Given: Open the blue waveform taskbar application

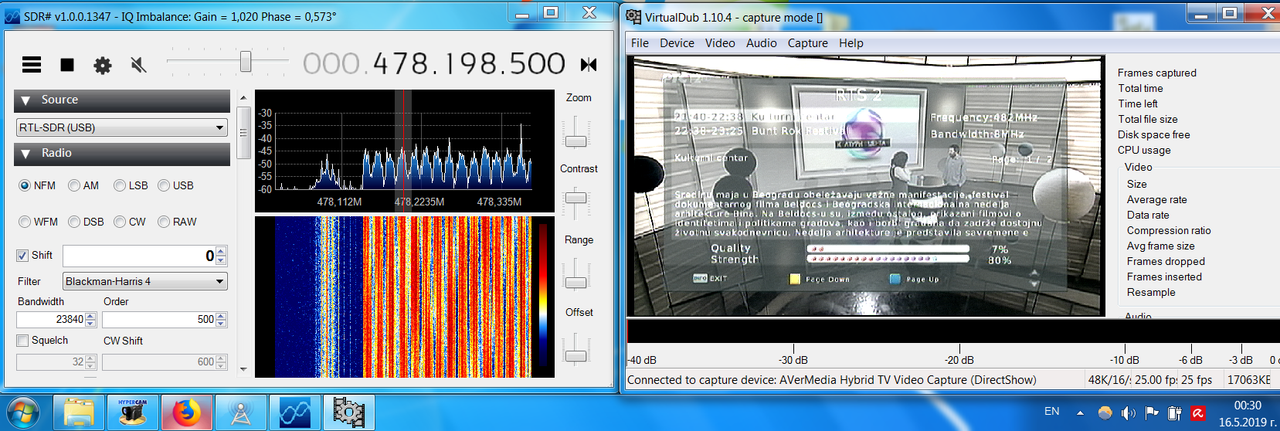Looking at the screenshot, I should click(294, 412).
